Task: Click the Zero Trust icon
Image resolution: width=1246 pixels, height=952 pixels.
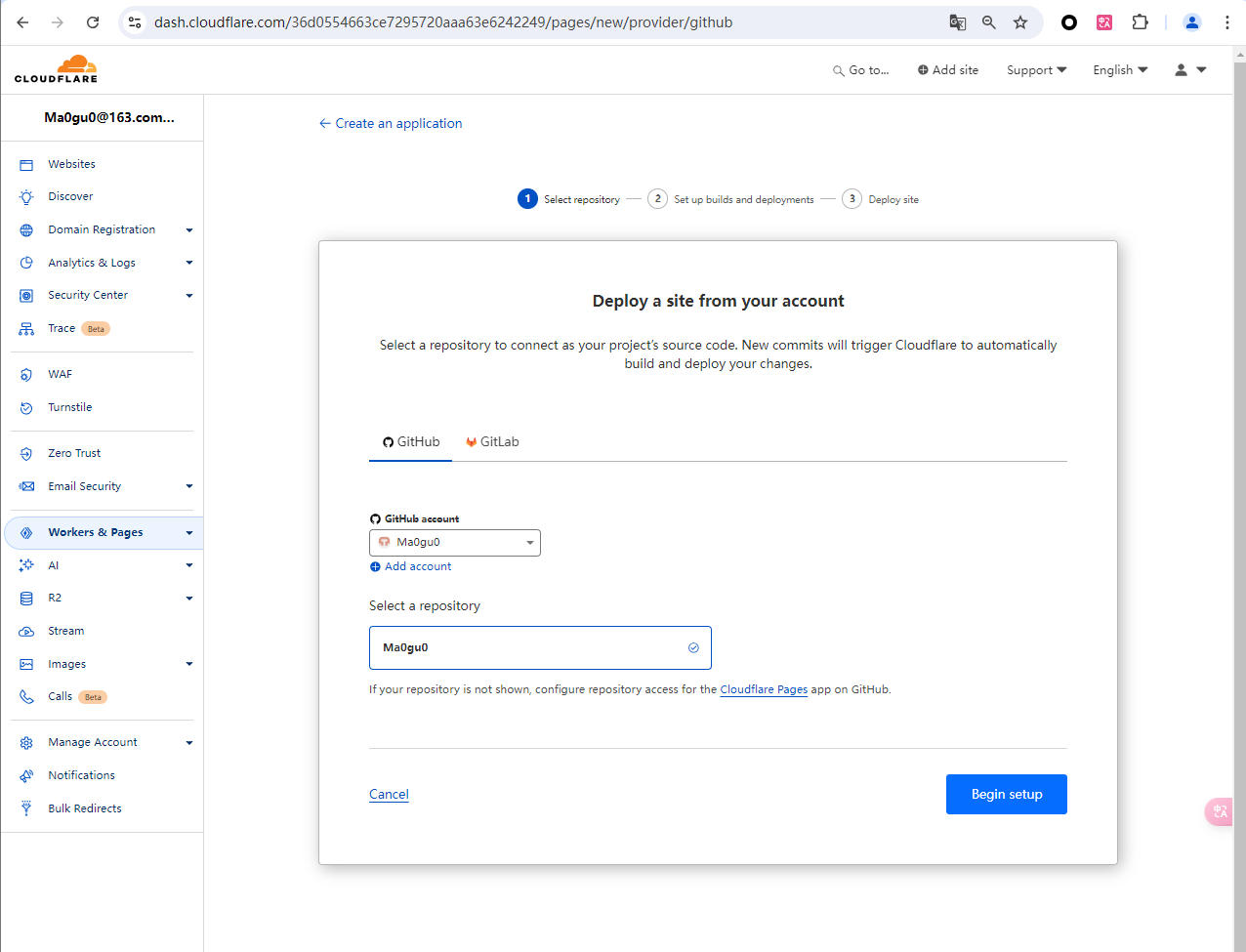Action: coord(26,454)
